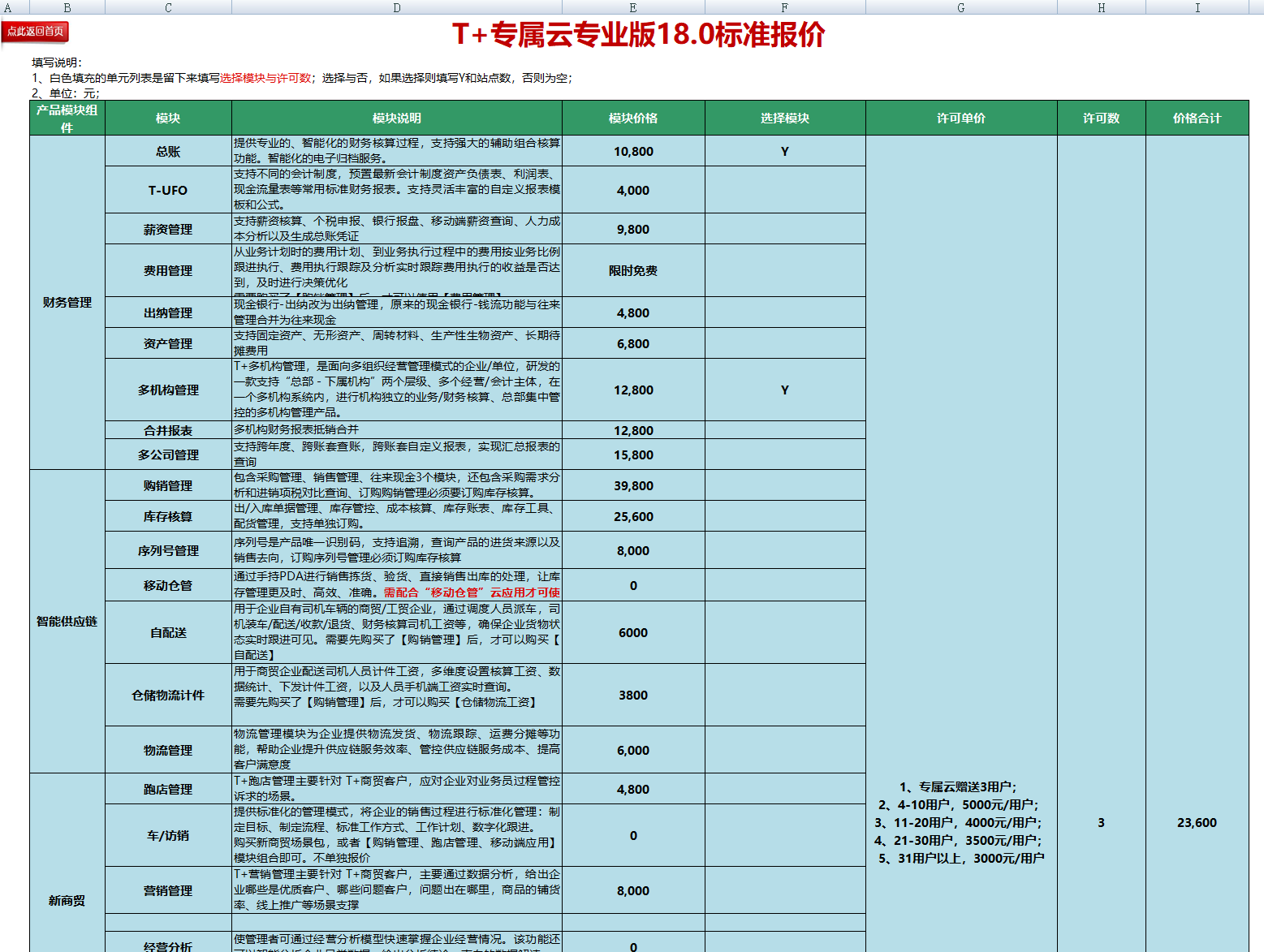This screenshot has width=1264, height=952.
Task: Click the price cell 4,000
Action: click(x=633, y=190)
